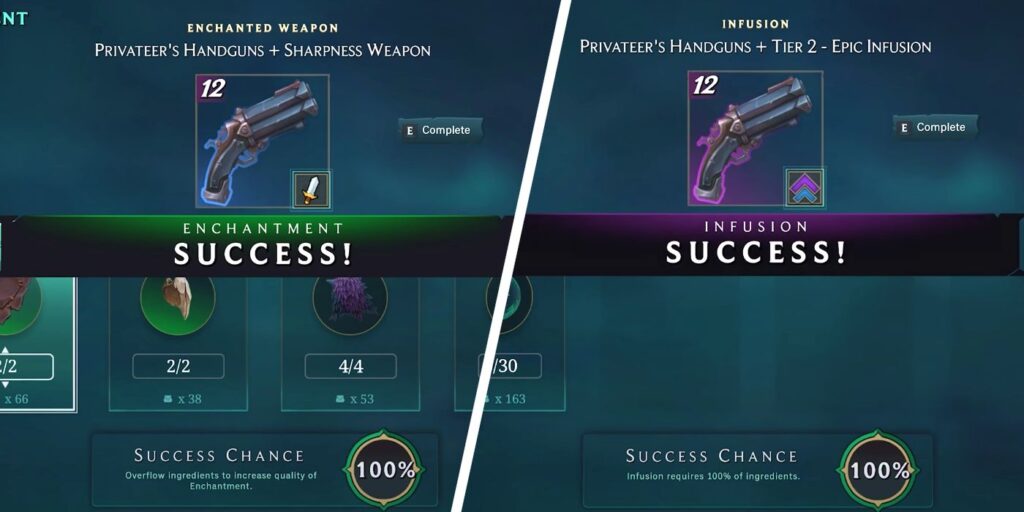Click the 2/2 ingredient quantity box
Image resolution: width=1024 pixels, height=512 pixels.
point(178,366)
